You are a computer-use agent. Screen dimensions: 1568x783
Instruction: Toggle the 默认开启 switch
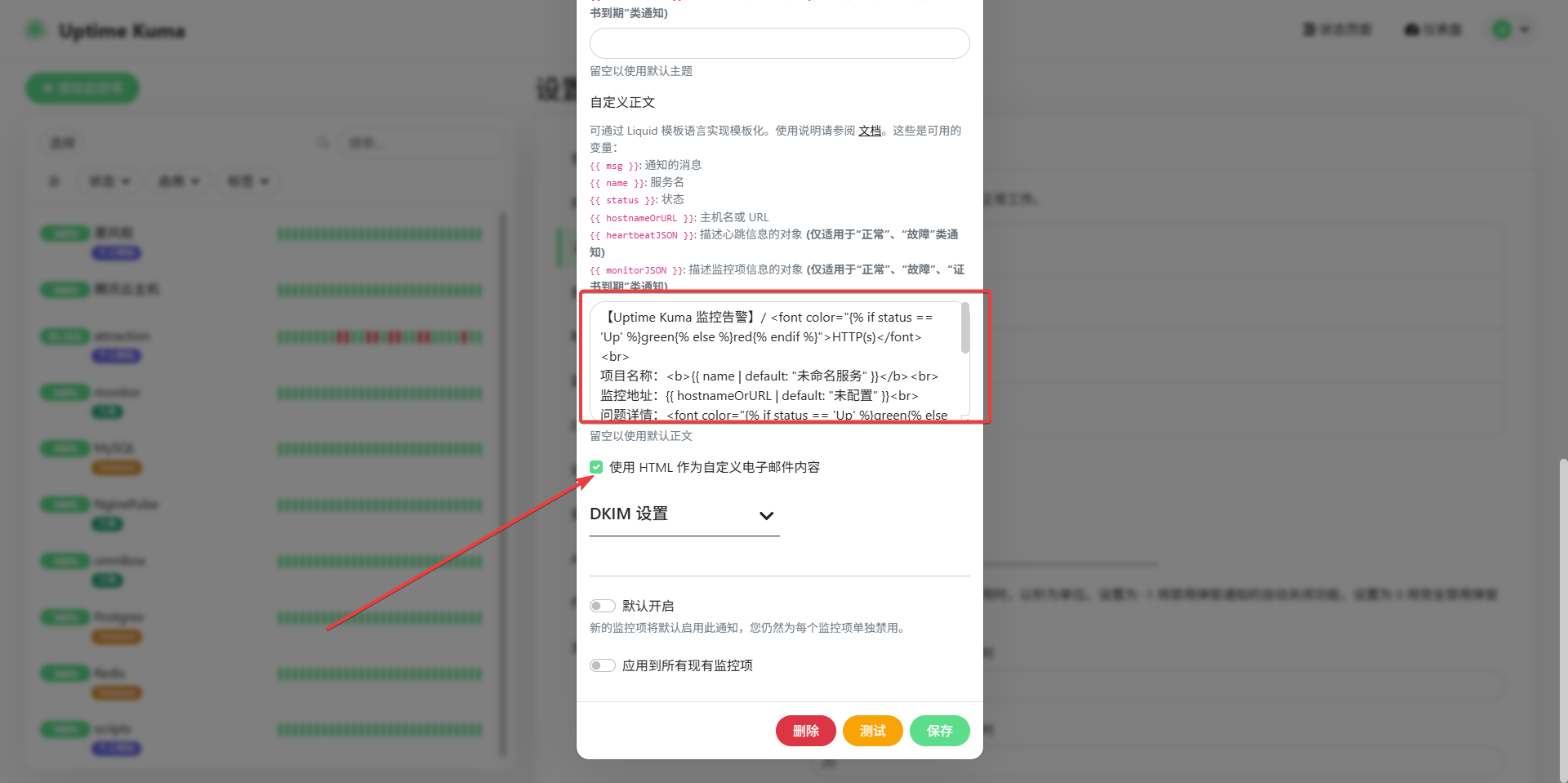(x=603, y=606)
